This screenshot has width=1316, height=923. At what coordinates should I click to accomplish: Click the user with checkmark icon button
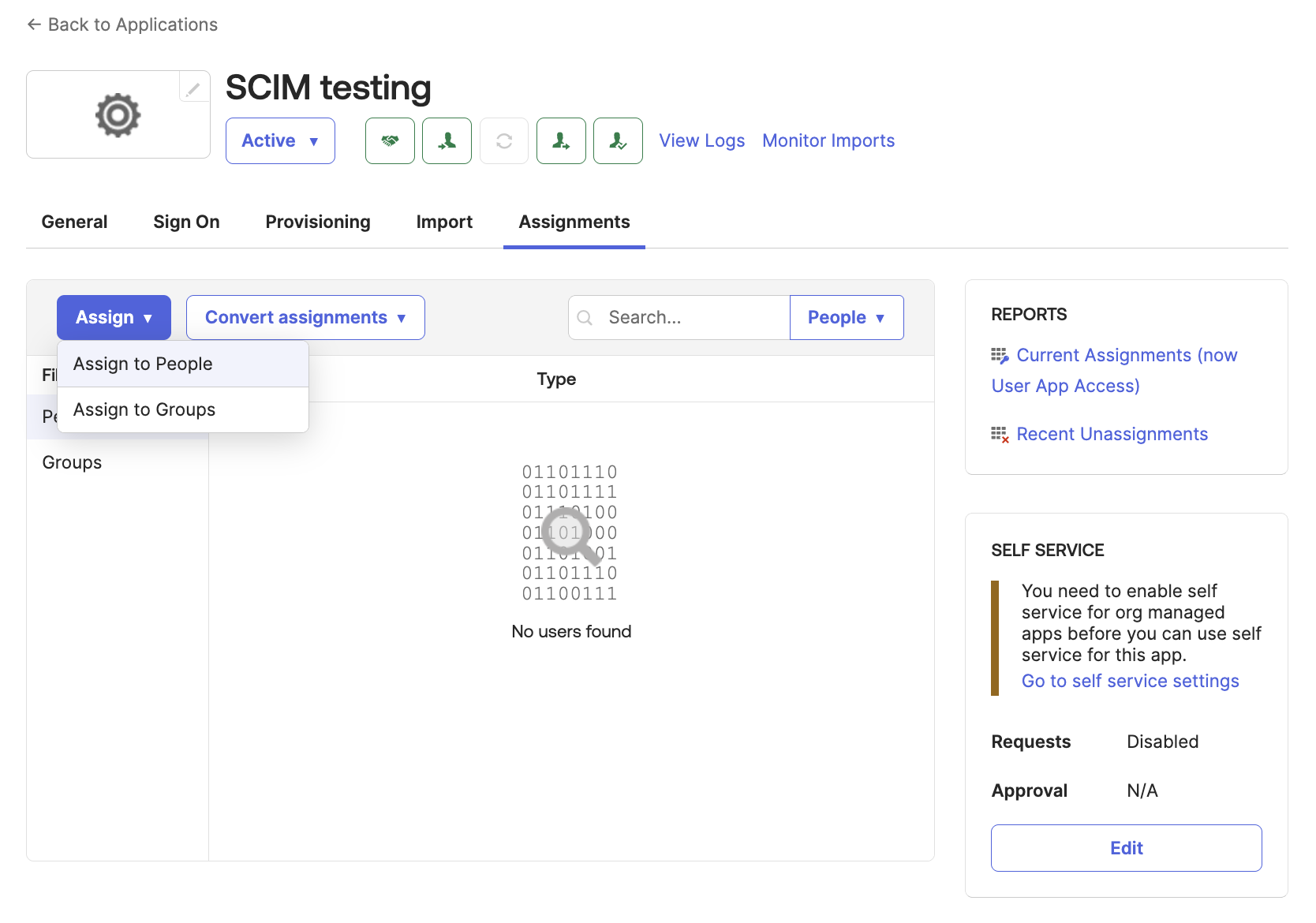pyautogui.click(x=618, y=141)
